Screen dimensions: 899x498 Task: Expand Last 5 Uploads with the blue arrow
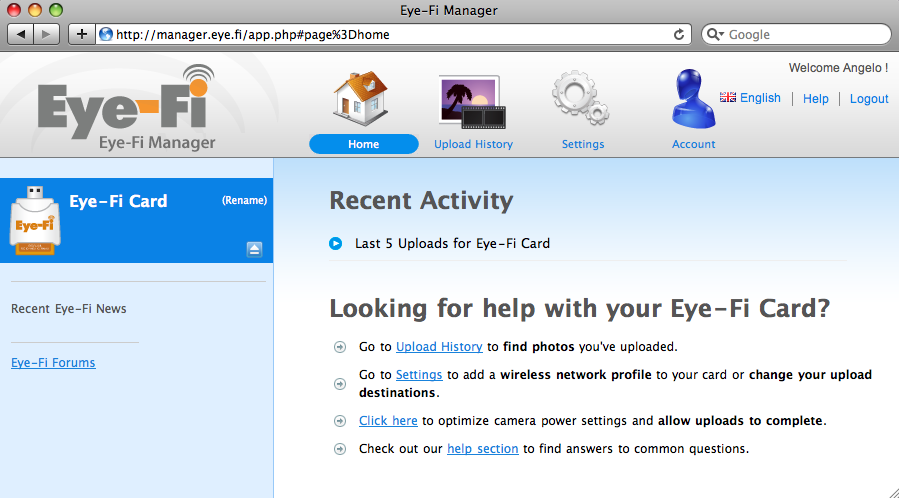[335, 244]
